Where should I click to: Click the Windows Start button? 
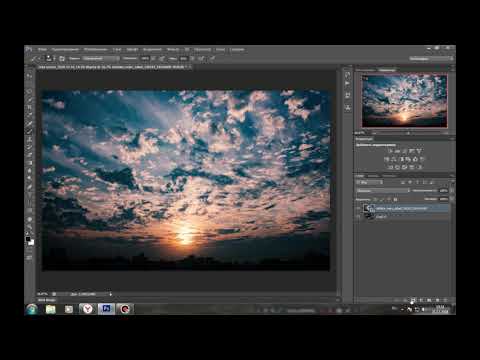pyautogui.click(x=32, y=309)
